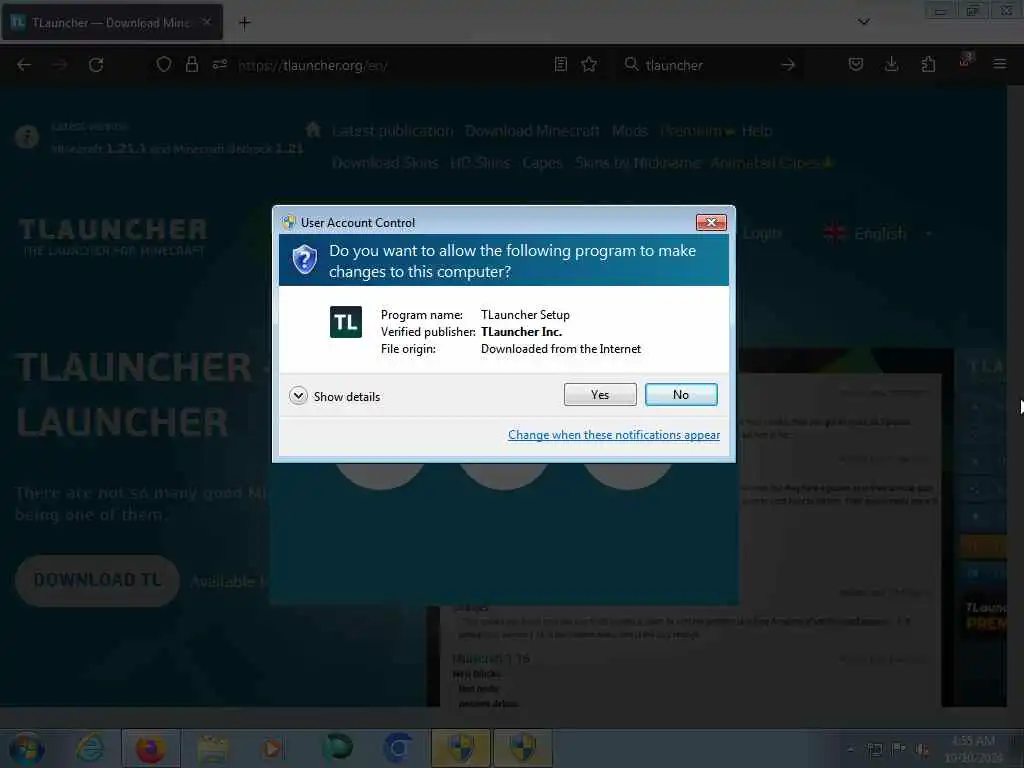
Task: Open HD Skins menu item
Action: [x=480, y=163]
